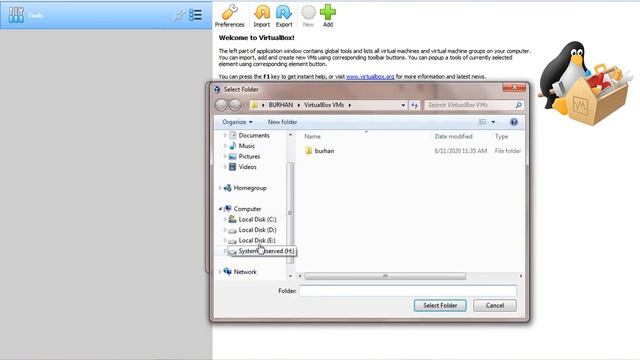Expand the Music tree node arrow

click(225, 146)
